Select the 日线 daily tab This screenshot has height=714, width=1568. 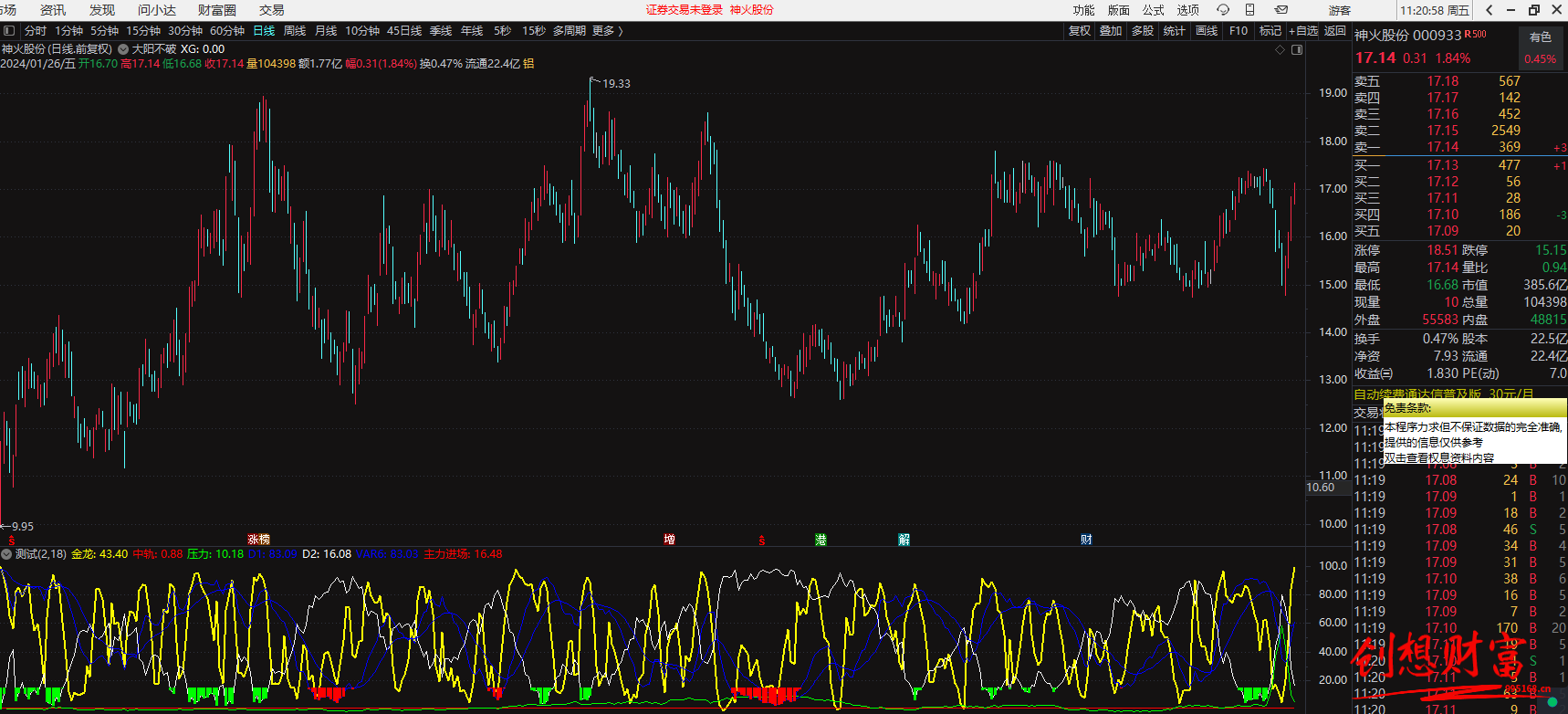[264, 31]
